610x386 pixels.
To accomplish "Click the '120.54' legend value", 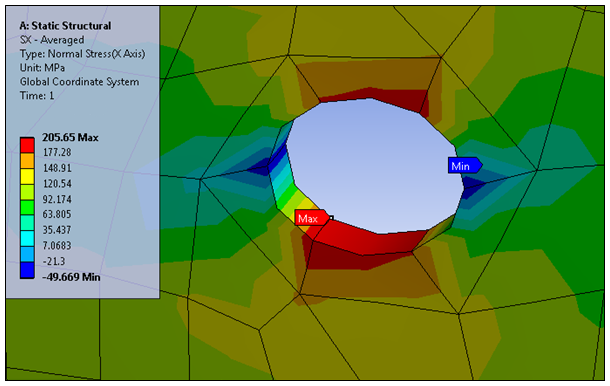I will [x=57, y=183].
